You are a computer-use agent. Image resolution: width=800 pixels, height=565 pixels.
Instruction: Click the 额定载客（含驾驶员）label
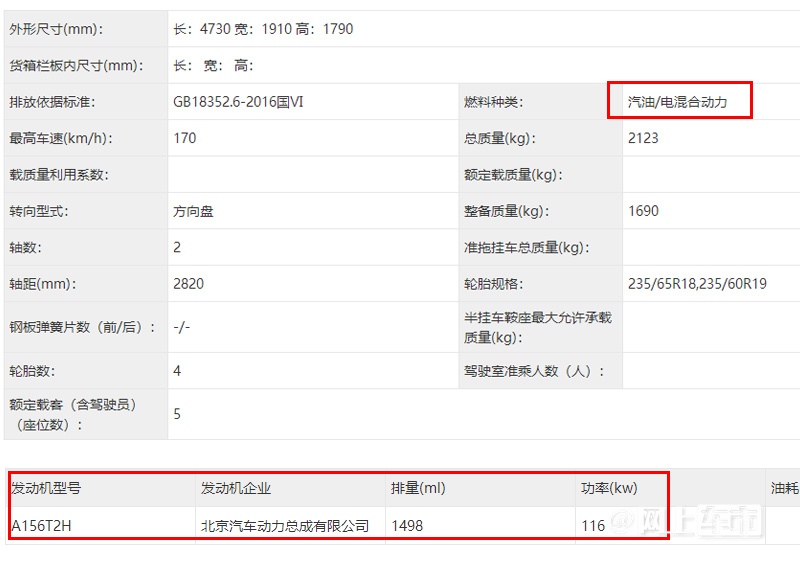tap(74, 414)
